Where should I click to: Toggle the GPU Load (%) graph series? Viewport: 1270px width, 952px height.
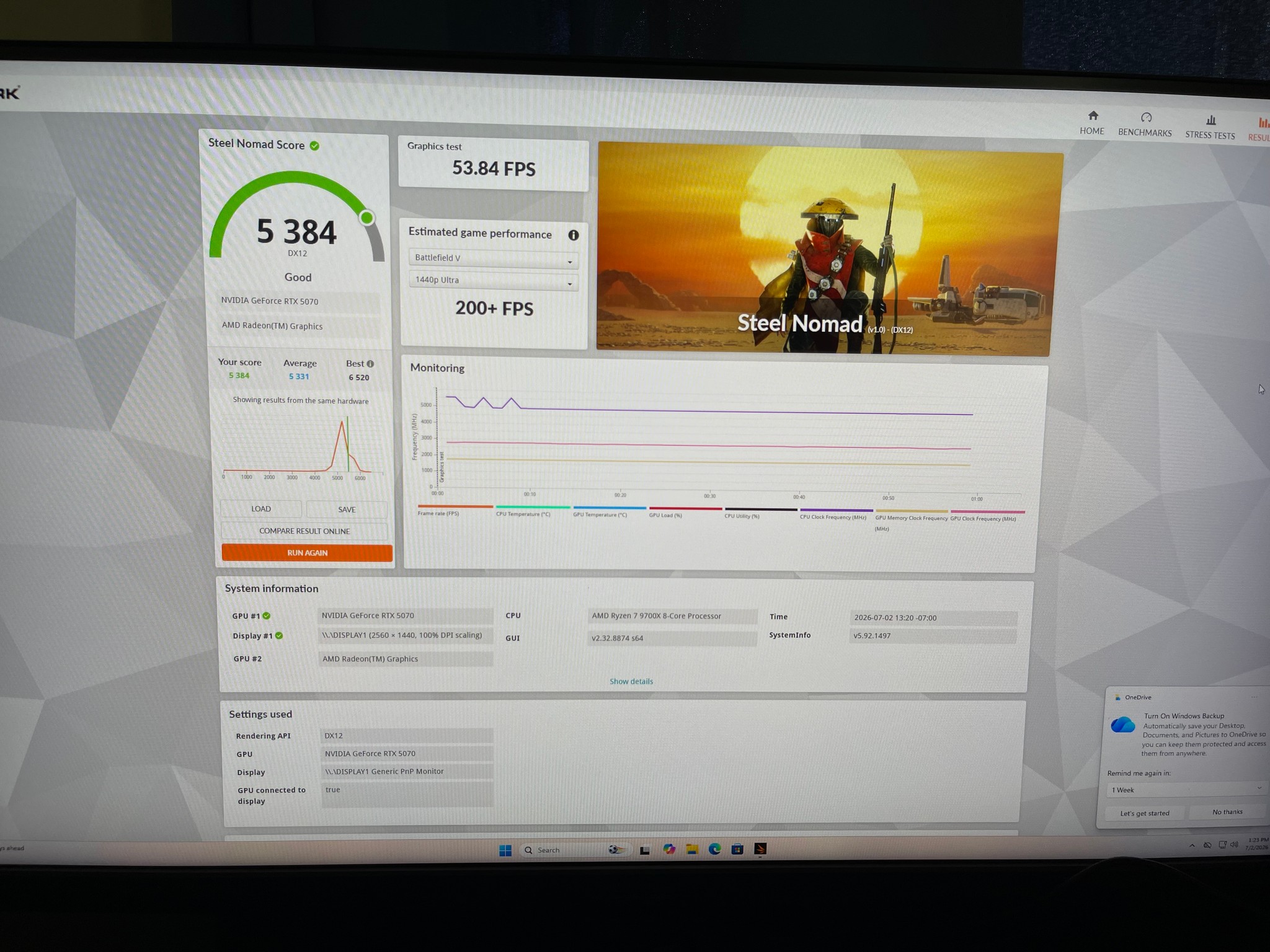point(685,512)
